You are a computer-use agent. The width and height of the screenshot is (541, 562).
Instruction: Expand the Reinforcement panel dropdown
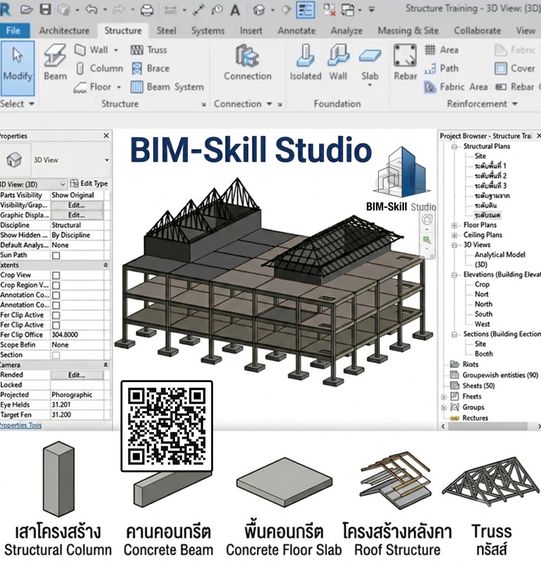(515, 104)
